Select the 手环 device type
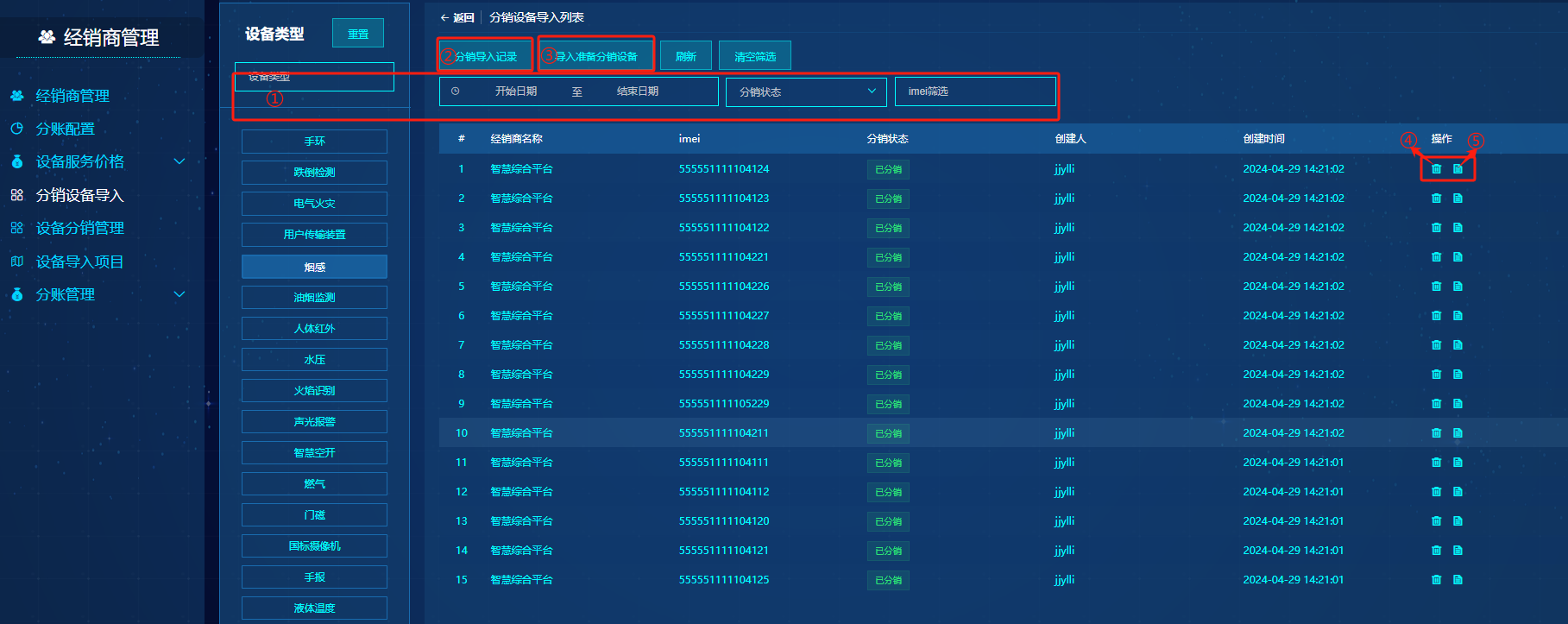The width and height of the screenshot is (1568, 624). pos(314,142)
